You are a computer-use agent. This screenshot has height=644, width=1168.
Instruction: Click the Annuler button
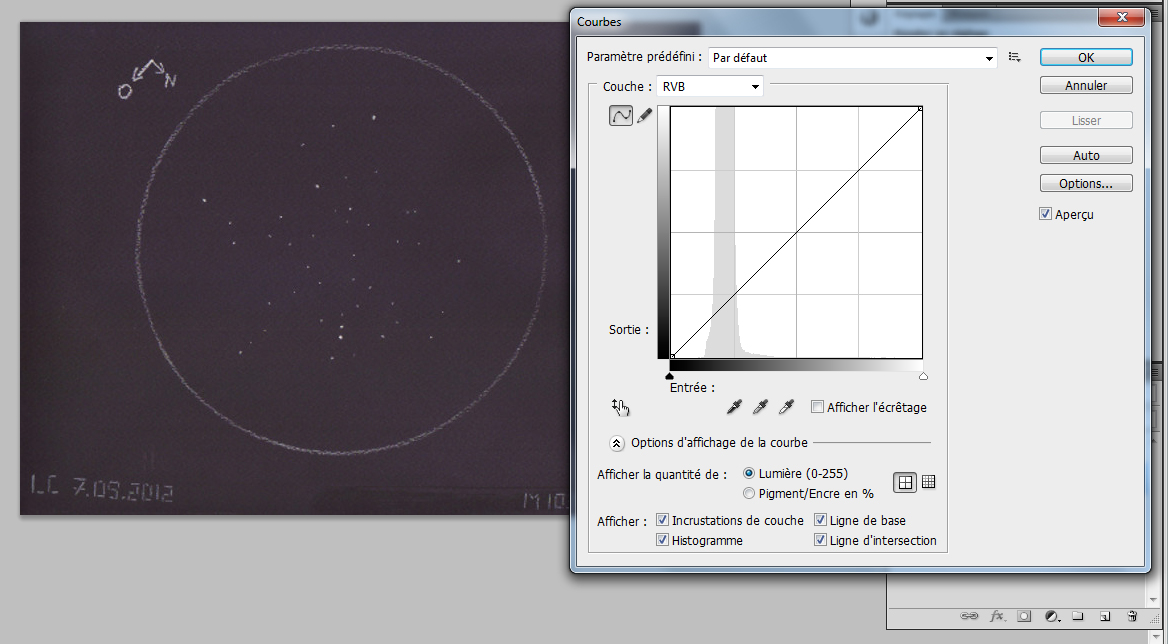[x=1086, y=86]
